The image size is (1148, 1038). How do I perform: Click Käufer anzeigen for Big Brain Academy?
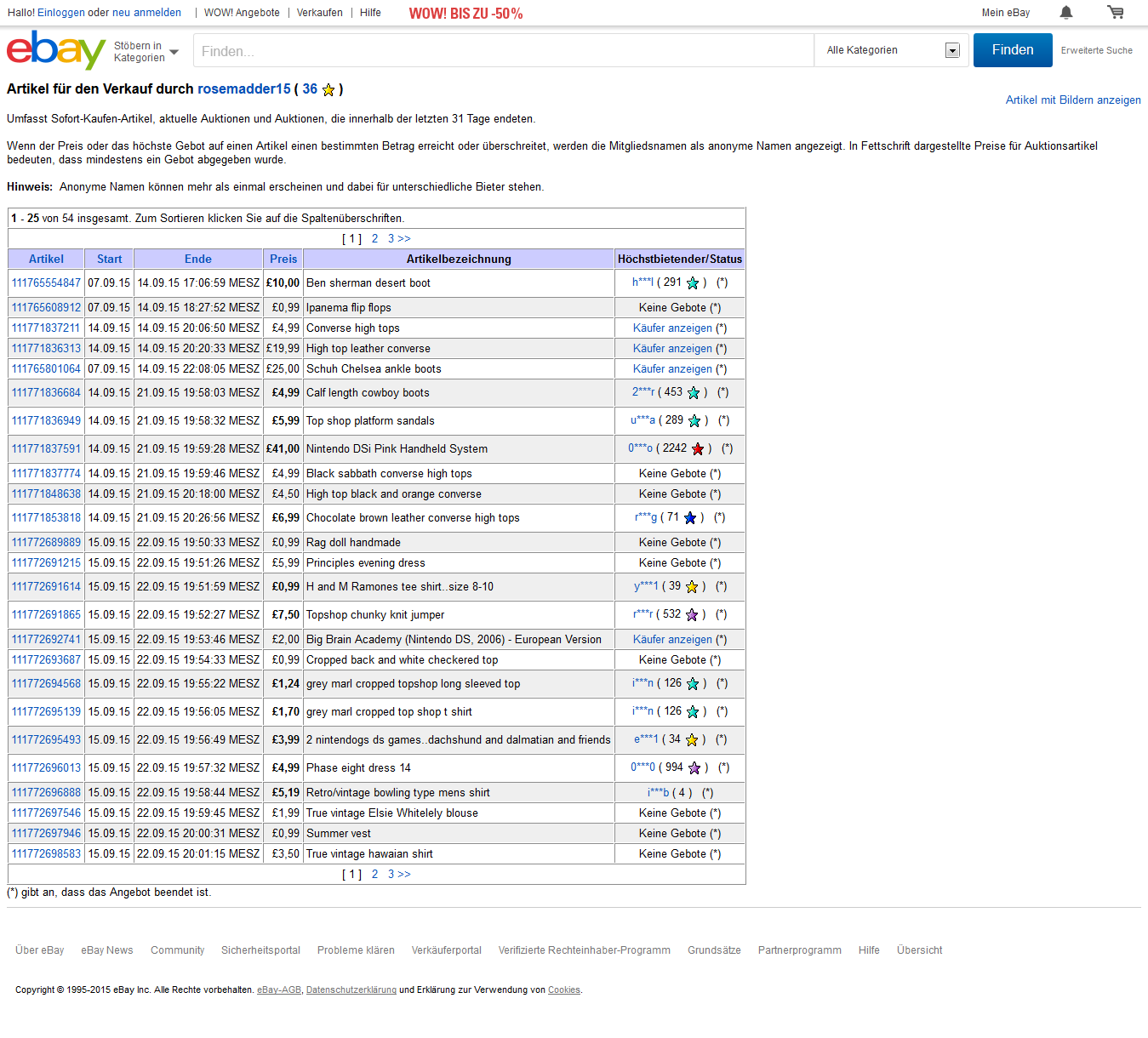click(x=672, y=639)
